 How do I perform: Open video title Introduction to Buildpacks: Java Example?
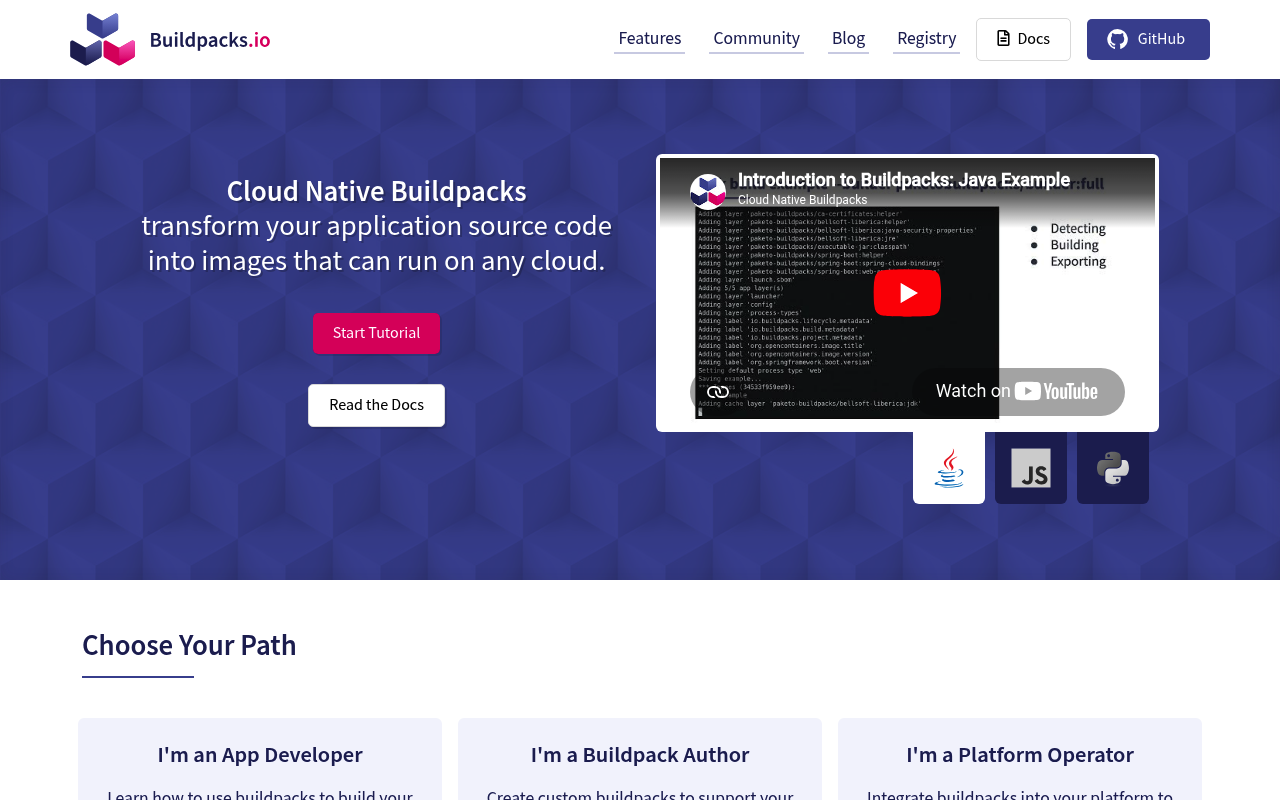(x=904, y=180)
